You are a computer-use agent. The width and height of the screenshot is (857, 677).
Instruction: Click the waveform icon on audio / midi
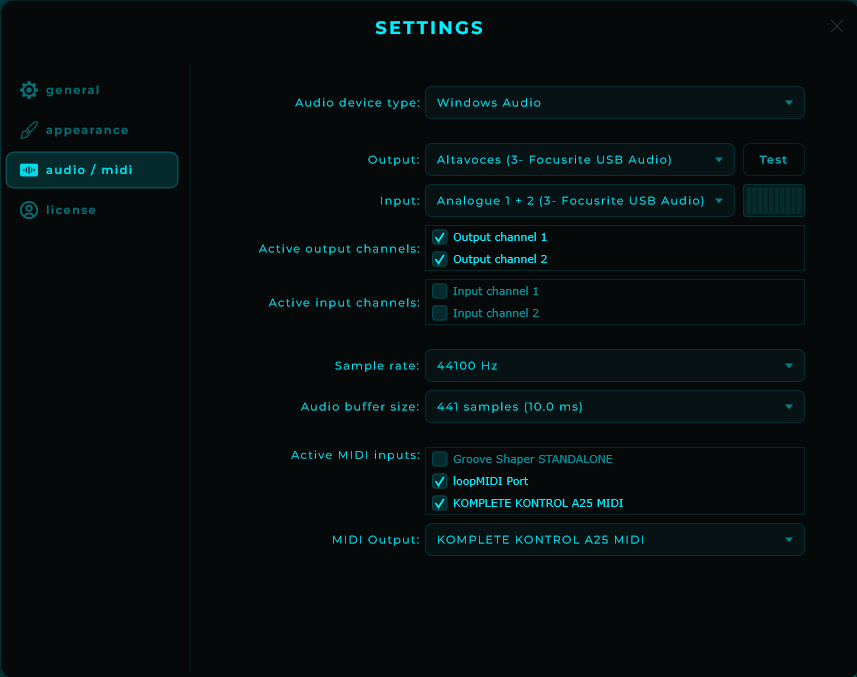pos(29,170)
